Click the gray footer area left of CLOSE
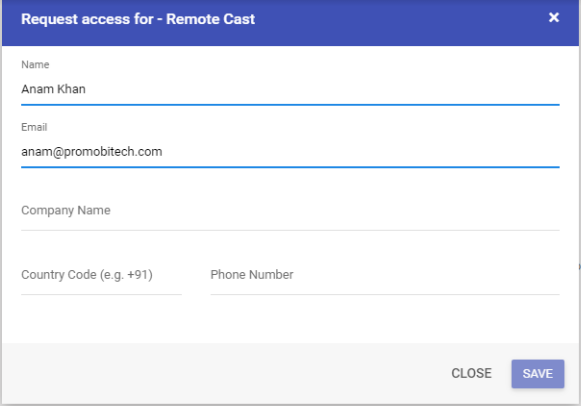 pyautogui.click(x=222, y=373)
